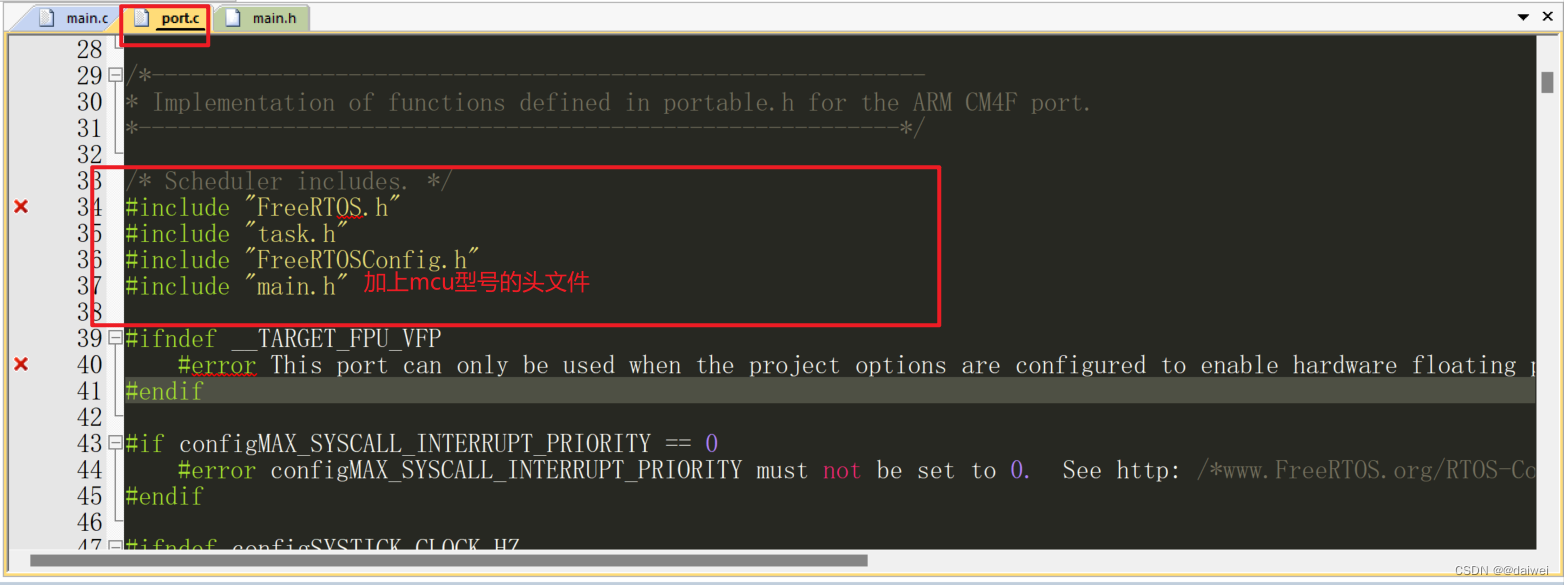Click the #endif text on line 41
This screenshot has height=585, width=1564.
[164, 391]
